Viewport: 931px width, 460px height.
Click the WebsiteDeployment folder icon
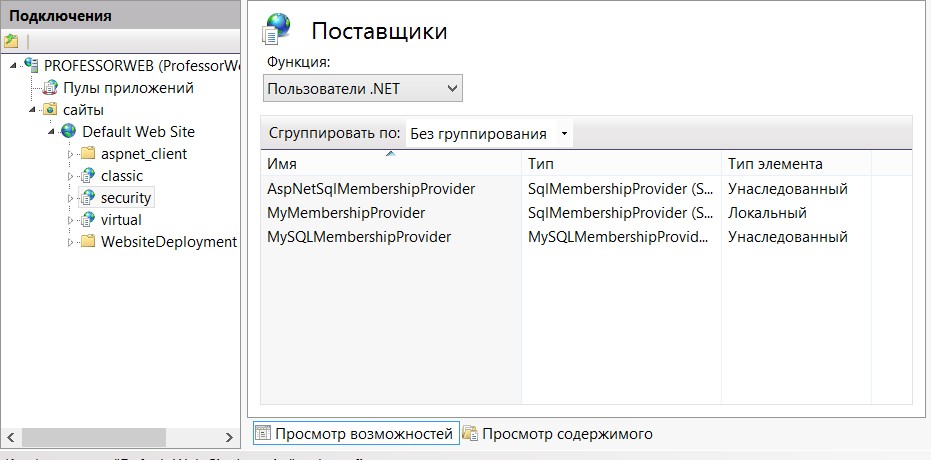[x=88, y=242]
